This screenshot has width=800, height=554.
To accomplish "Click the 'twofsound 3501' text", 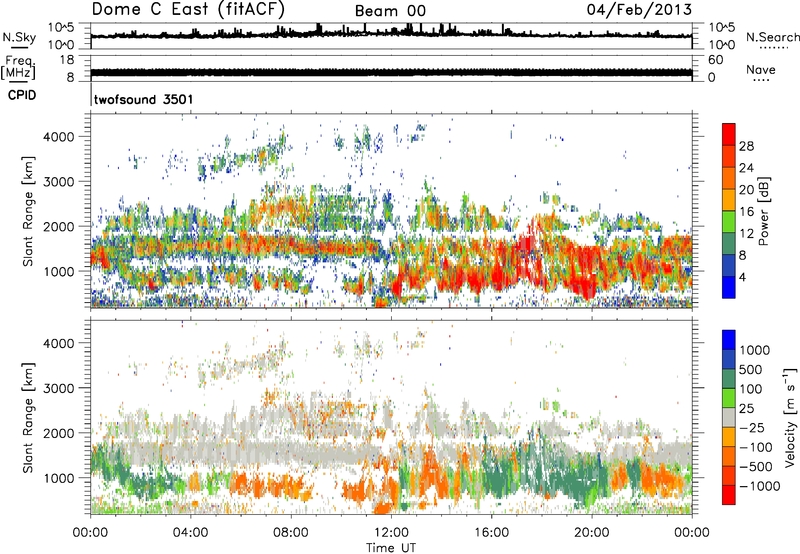I will point(143,99).
